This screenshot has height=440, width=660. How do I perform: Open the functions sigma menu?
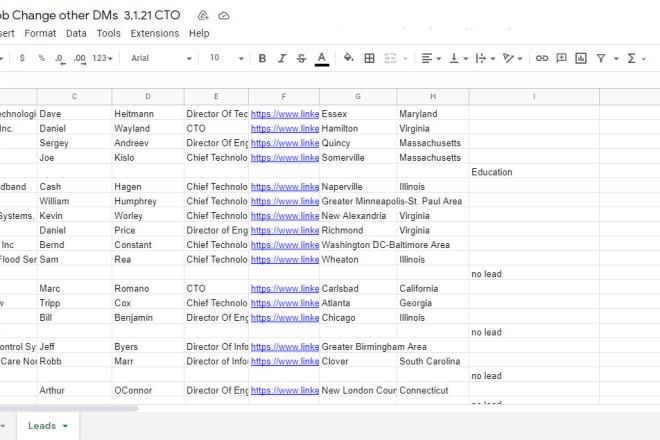coord(631,58)
